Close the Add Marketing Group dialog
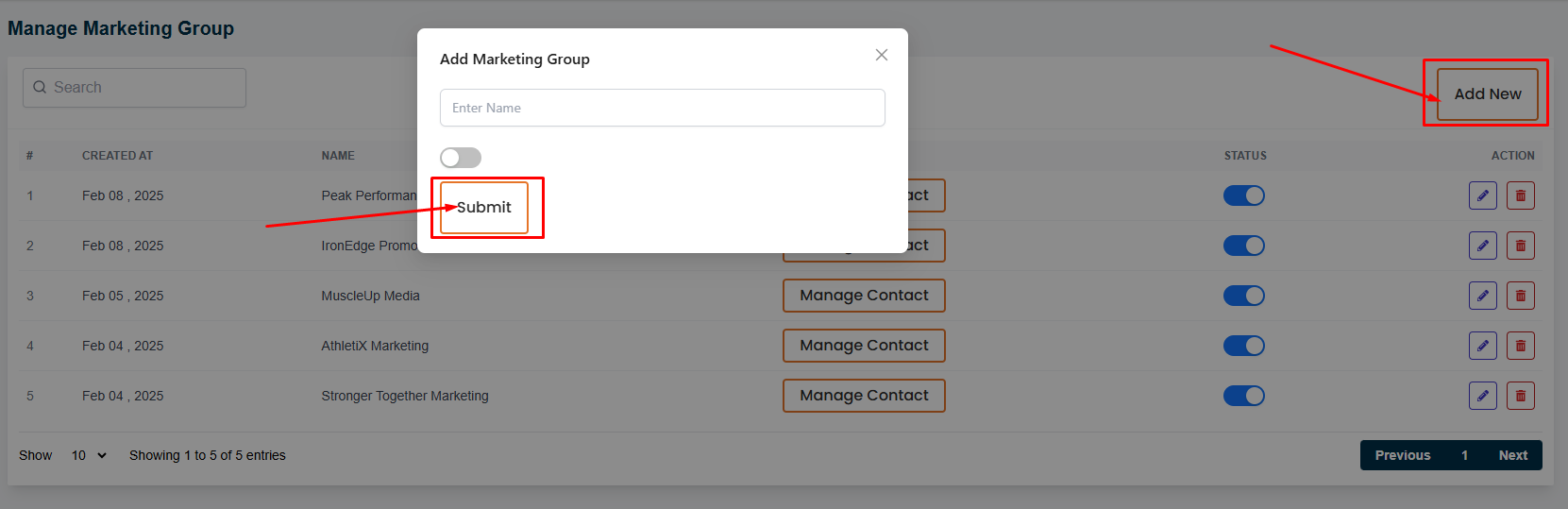 (882, 55)
